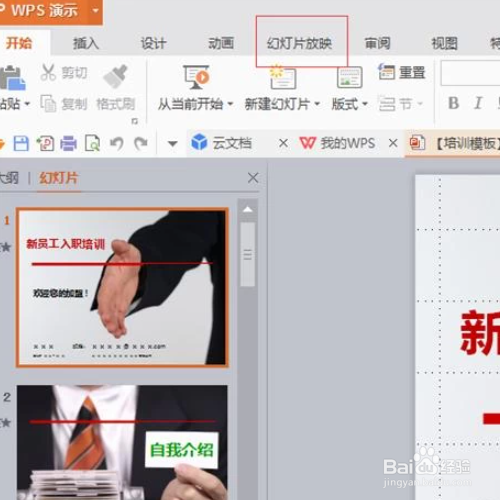Viewport: 500px width, 500px height.
Task: Click the redo arrow icon
Action: (x=141, y=144)
